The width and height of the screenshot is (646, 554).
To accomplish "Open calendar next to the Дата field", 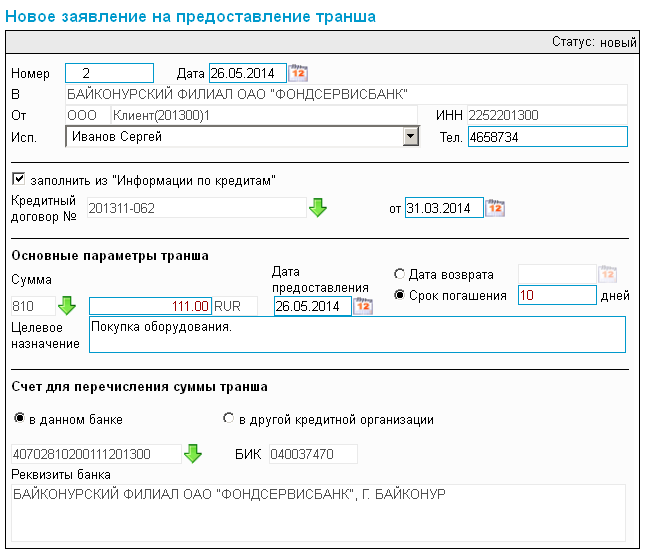I will pyautogui.click(x=298, y=73).
